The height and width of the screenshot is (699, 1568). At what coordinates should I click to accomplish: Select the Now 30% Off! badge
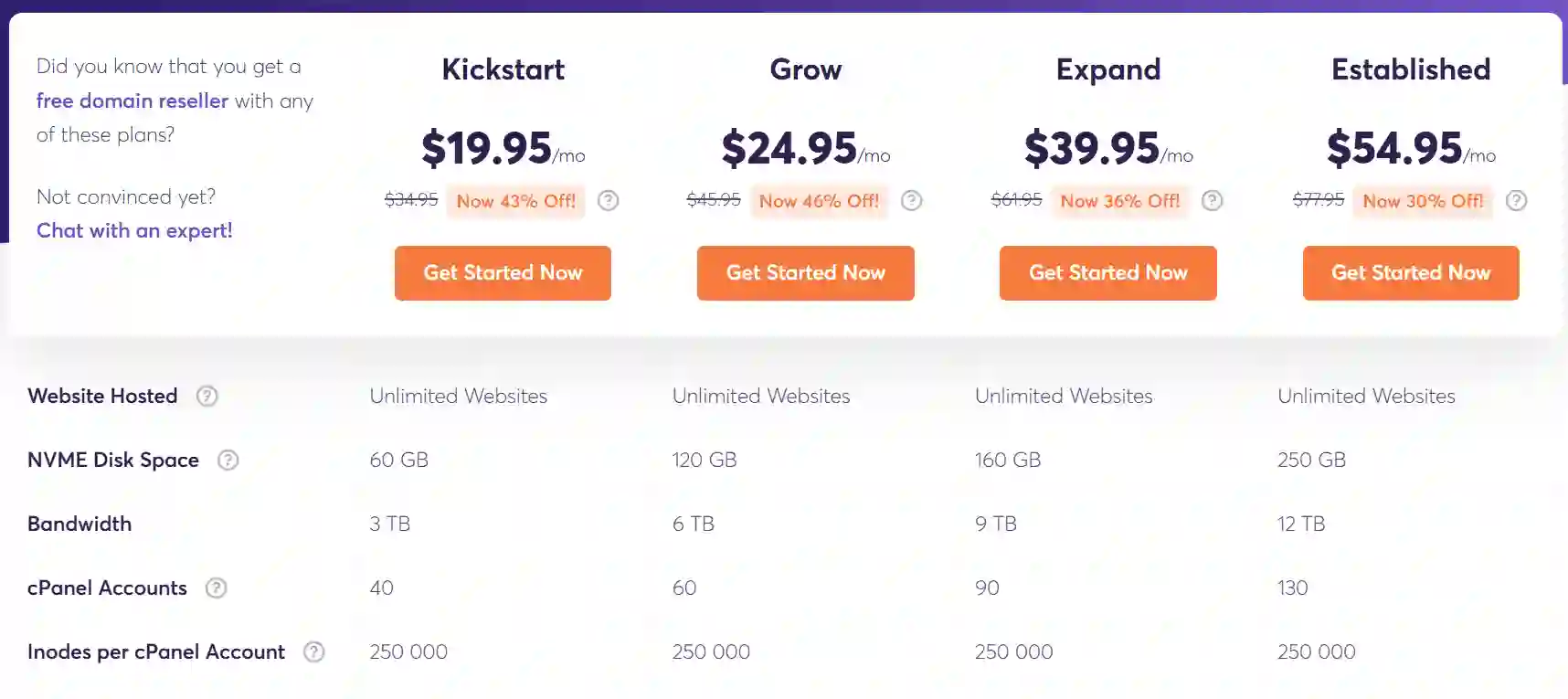(x=1422, y=201)
